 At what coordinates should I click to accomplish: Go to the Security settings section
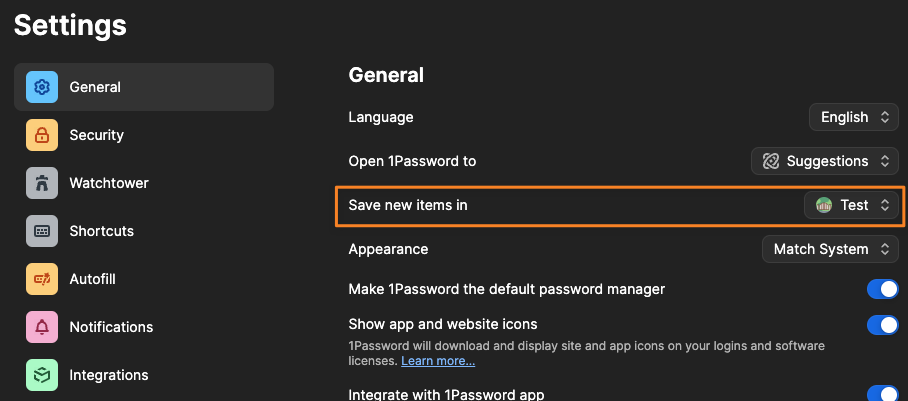96,135
